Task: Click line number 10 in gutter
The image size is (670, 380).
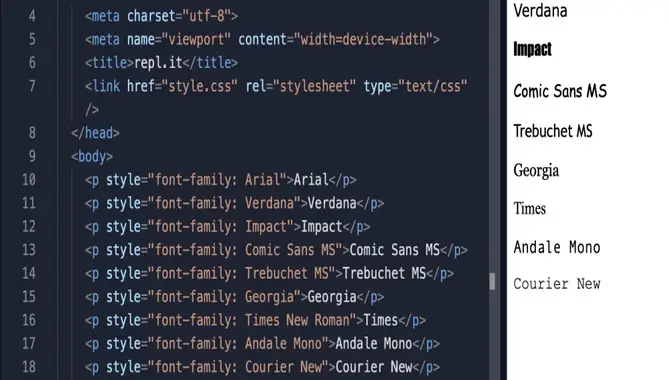Action: [29, 180]
